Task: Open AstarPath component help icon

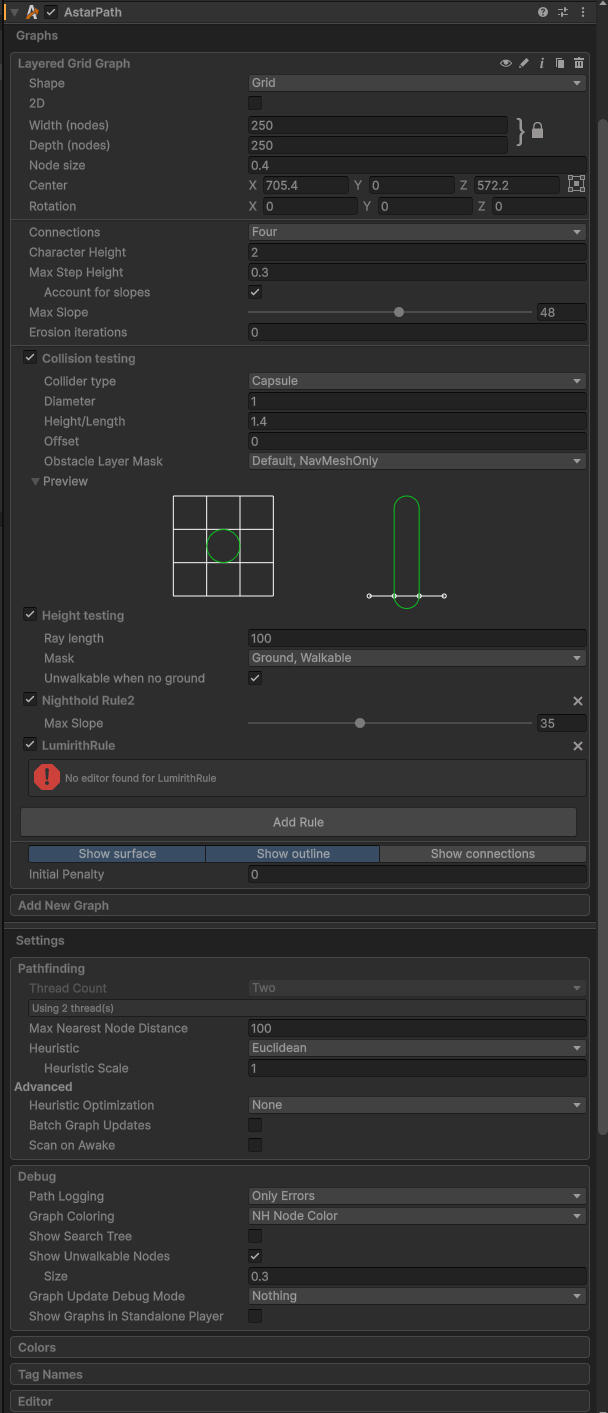Action: tap(543, 12)
